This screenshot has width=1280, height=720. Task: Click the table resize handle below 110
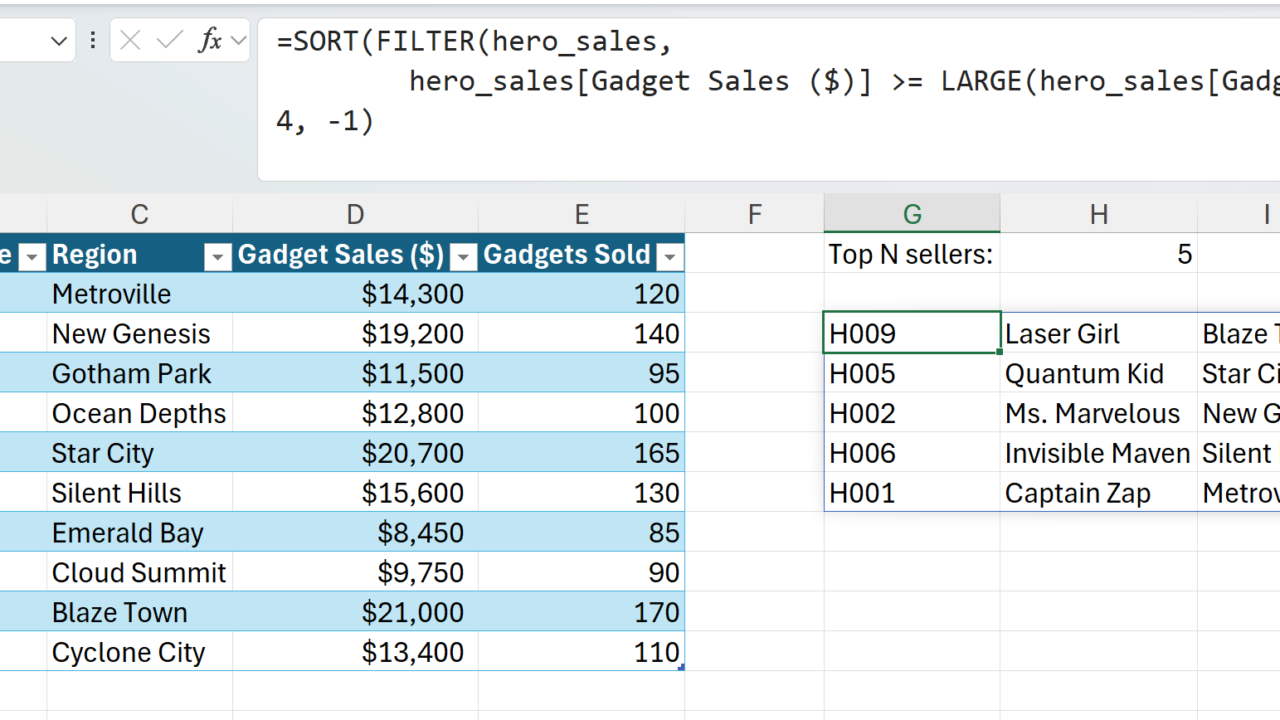(x=681, y=667)
